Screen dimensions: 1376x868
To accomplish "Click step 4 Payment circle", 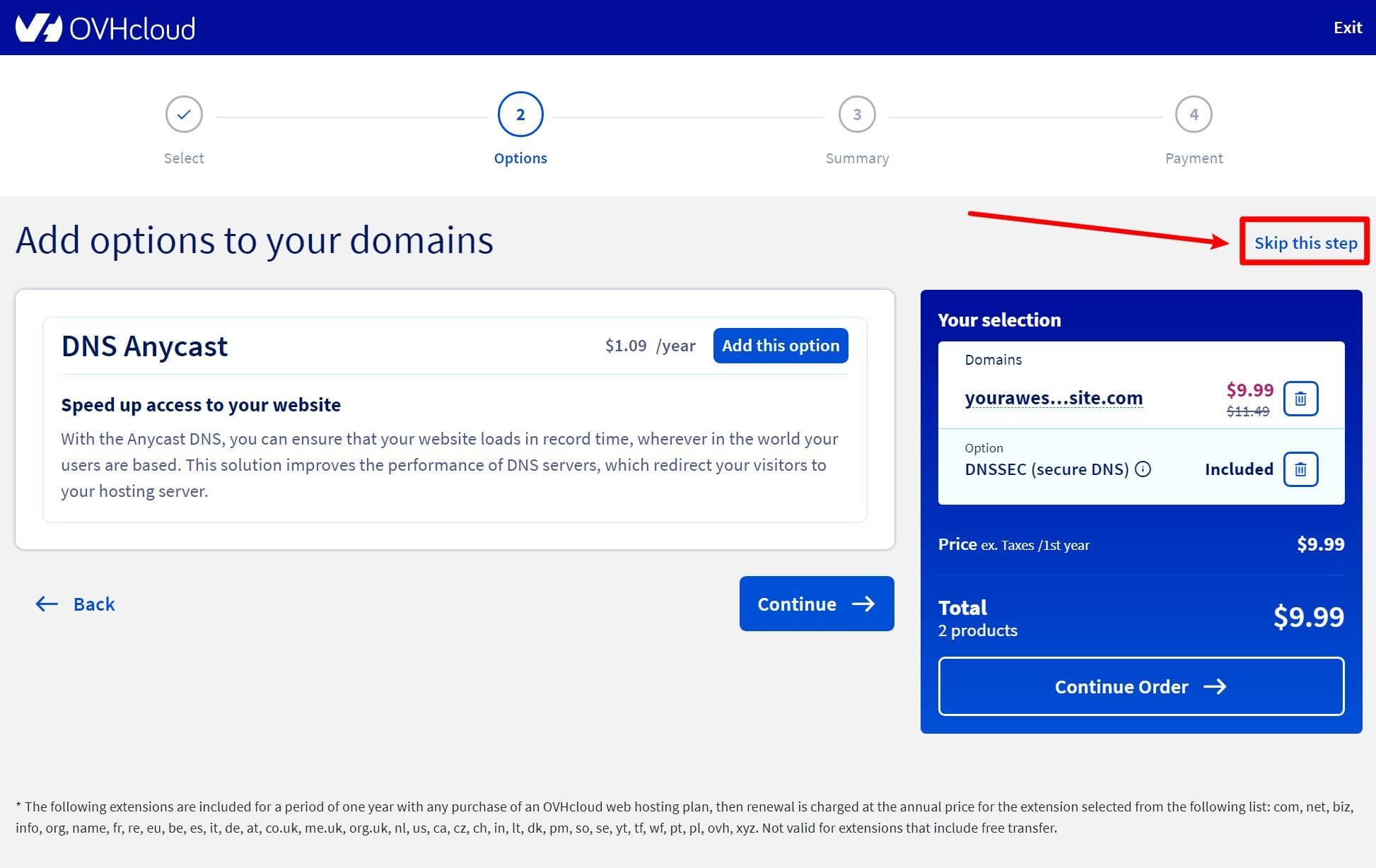I will coord(1194,115).
